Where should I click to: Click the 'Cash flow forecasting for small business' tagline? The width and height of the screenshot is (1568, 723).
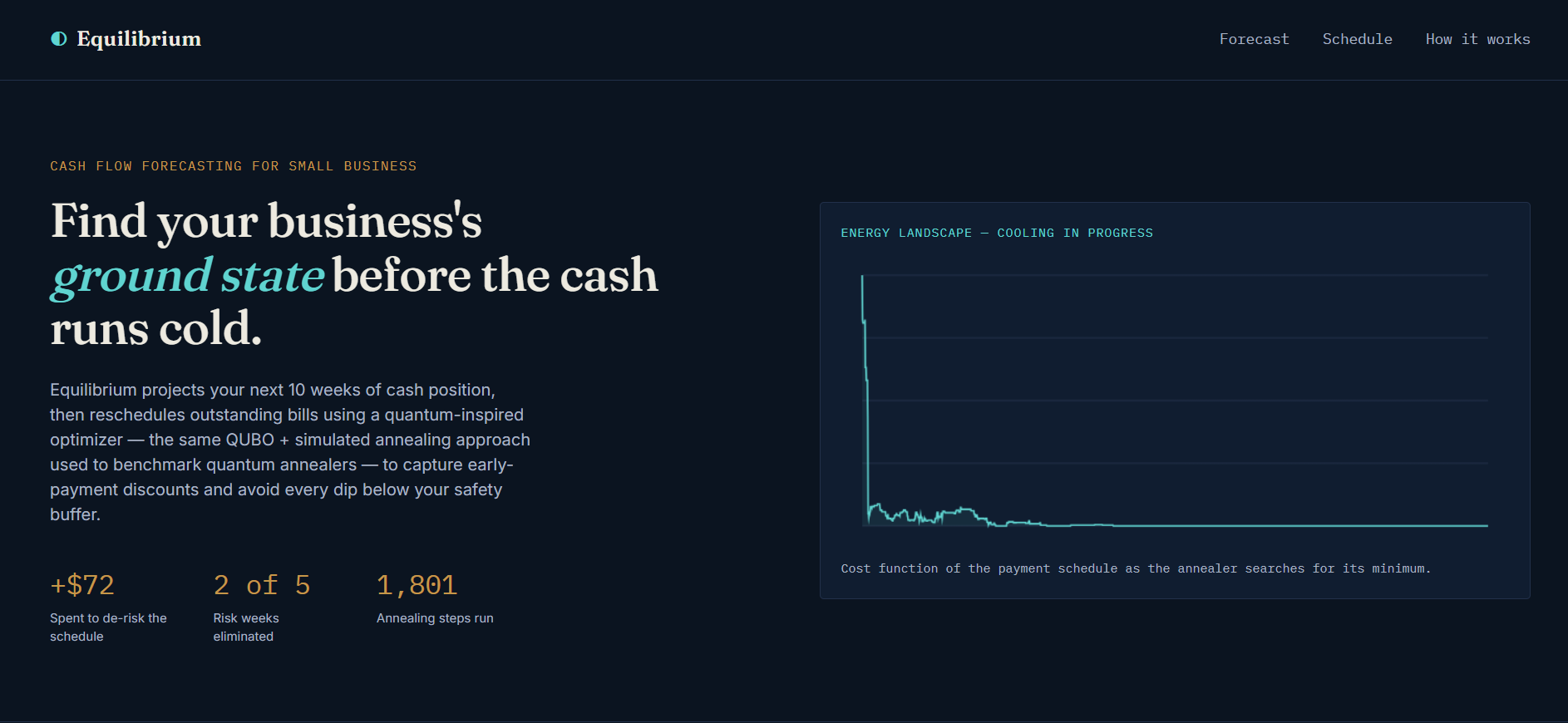(234, 166)
